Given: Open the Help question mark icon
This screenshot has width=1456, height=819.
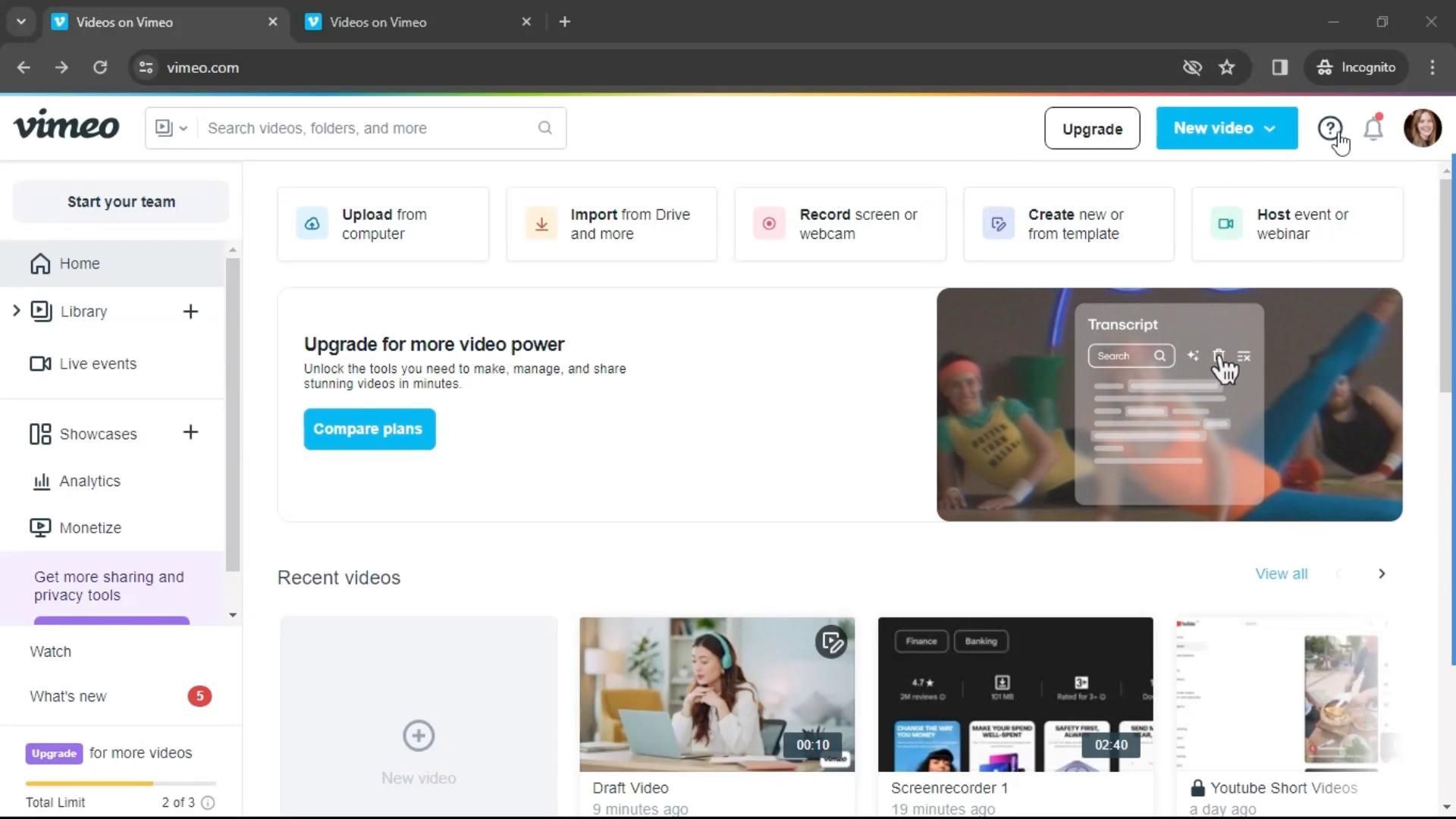Looking at the screenshot, I should click(1329, 128).
